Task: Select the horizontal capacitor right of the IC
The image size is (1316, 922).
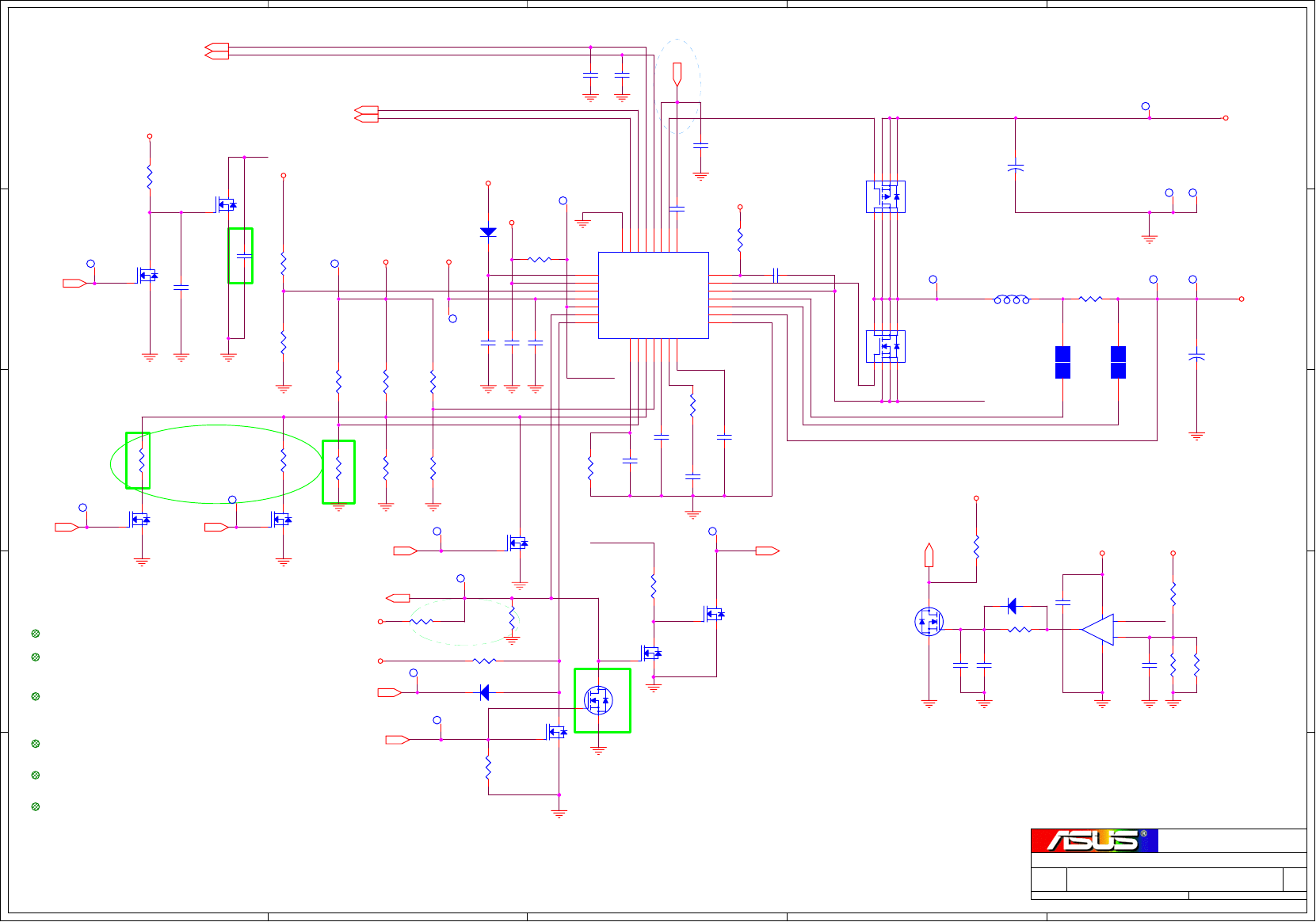Action: pos(776,276)
